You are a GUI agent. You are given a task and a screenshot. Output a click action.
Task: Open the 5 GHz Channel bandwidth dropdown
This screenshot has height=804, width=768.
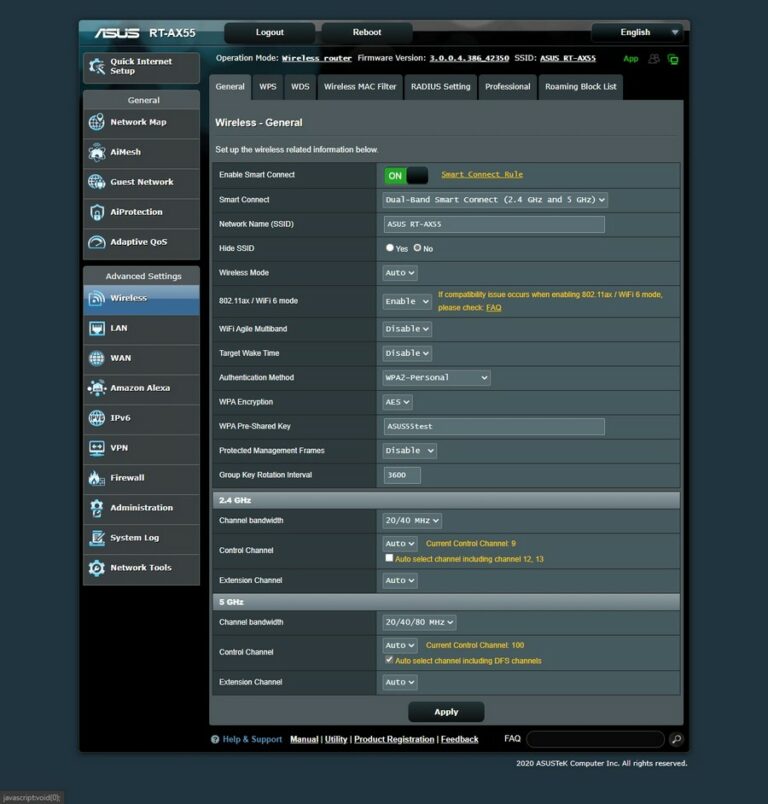click(419, 622)
